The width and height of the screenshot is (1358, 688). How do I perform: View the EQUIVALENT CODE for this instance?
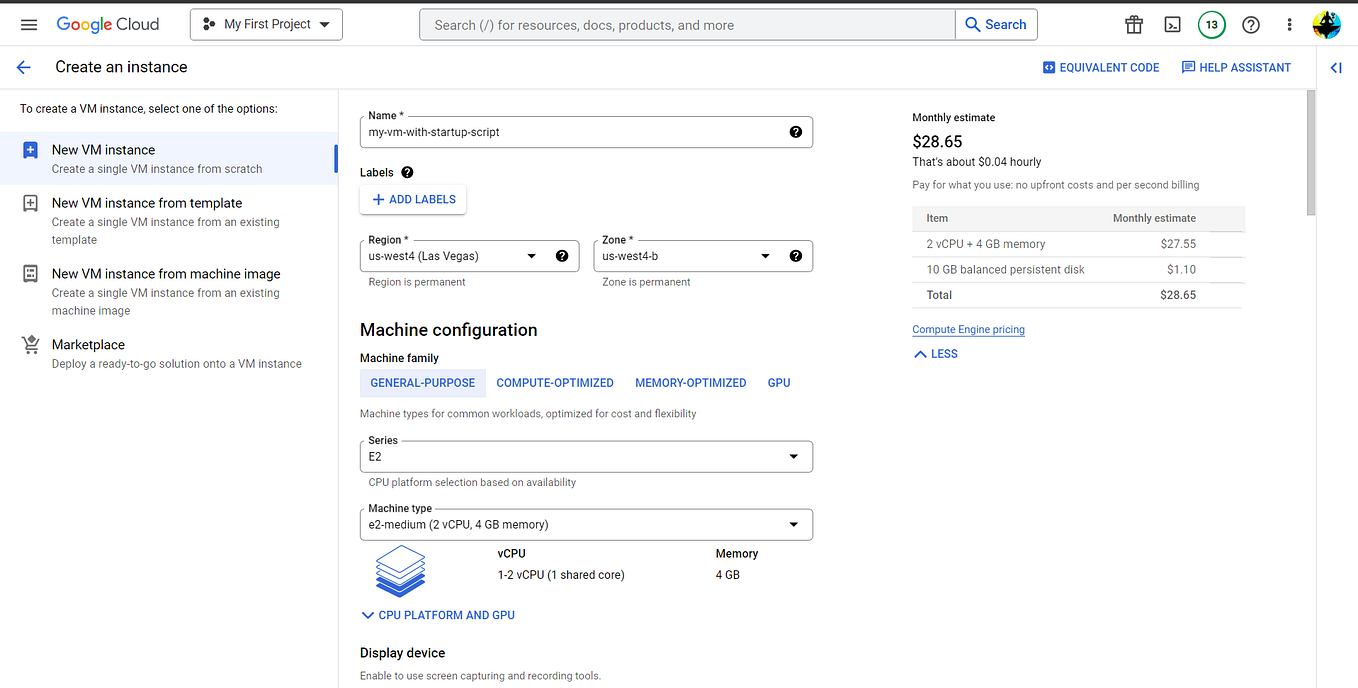click(1101, 67)
